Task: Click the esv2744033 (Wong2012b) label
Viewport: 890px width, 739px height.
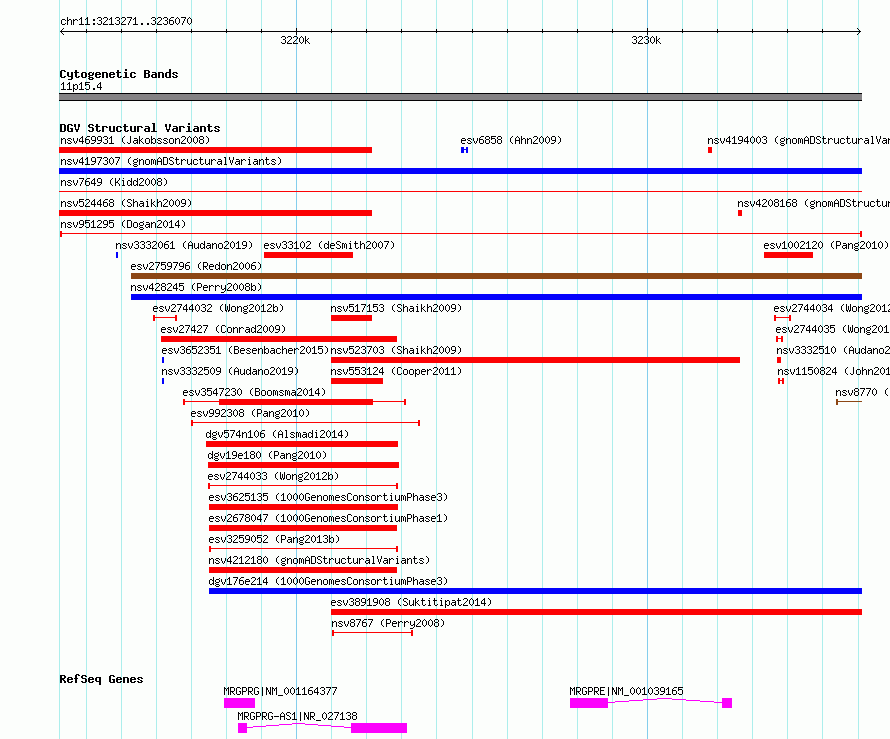Action: click(x=274, y=476)
